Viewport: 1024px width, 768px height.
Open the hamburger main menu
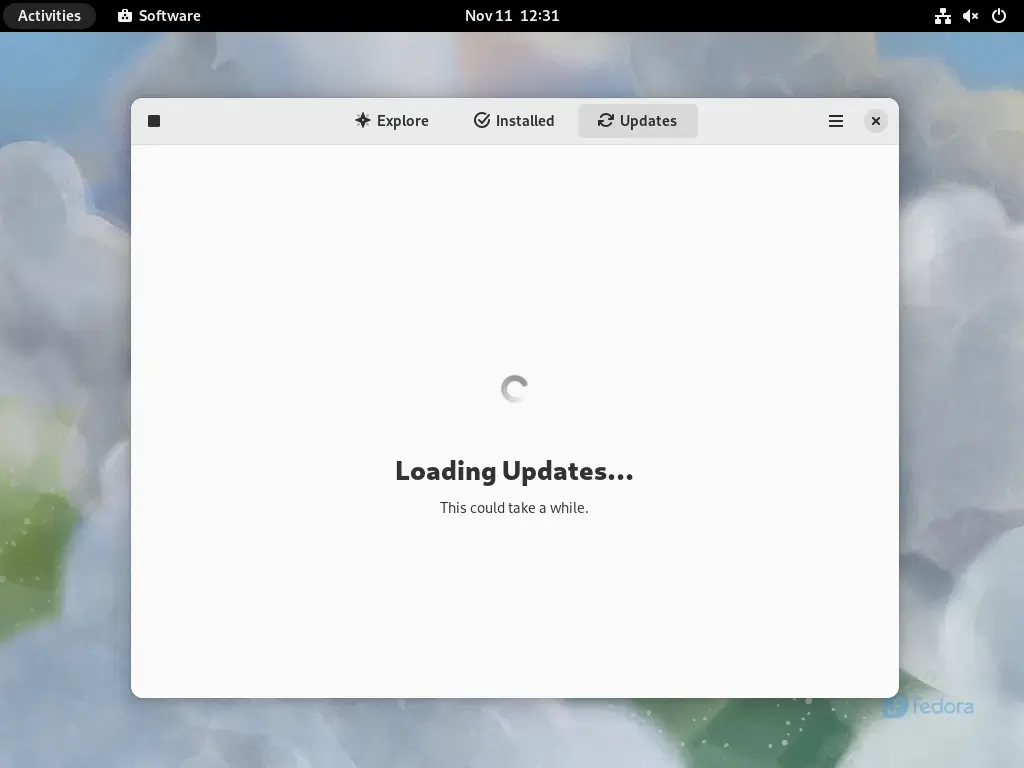(836, 121)
